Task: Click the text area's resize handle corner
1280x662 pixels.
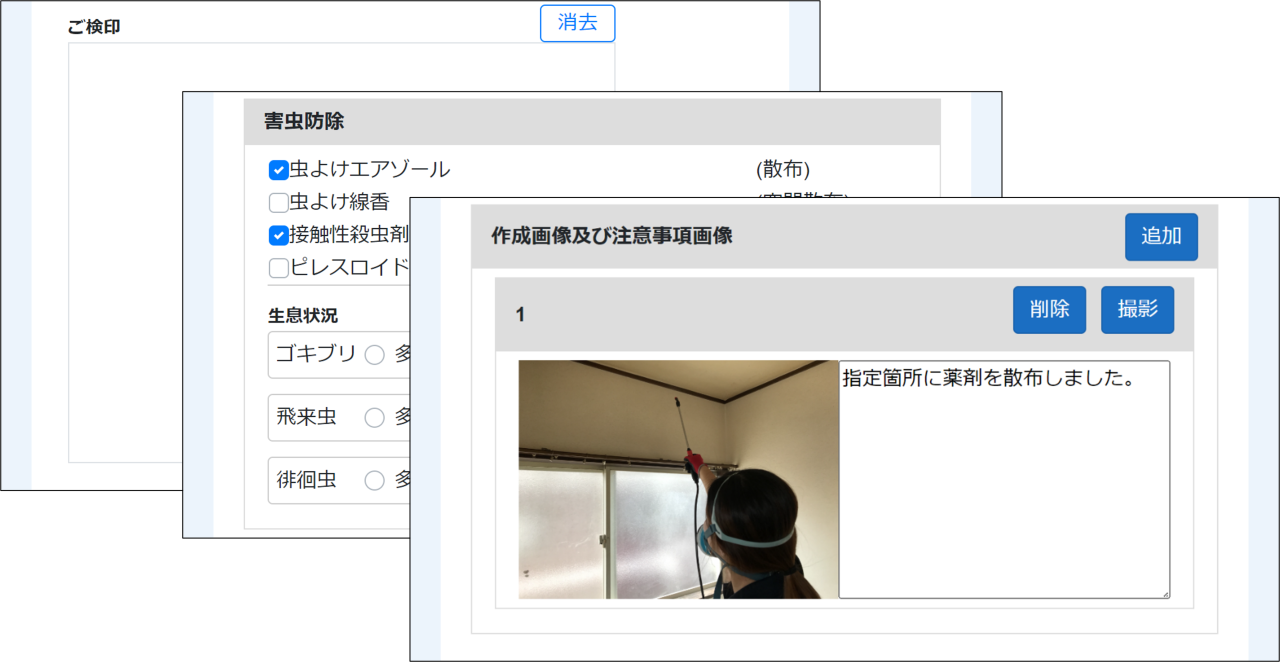Action: click(1164, 593)
